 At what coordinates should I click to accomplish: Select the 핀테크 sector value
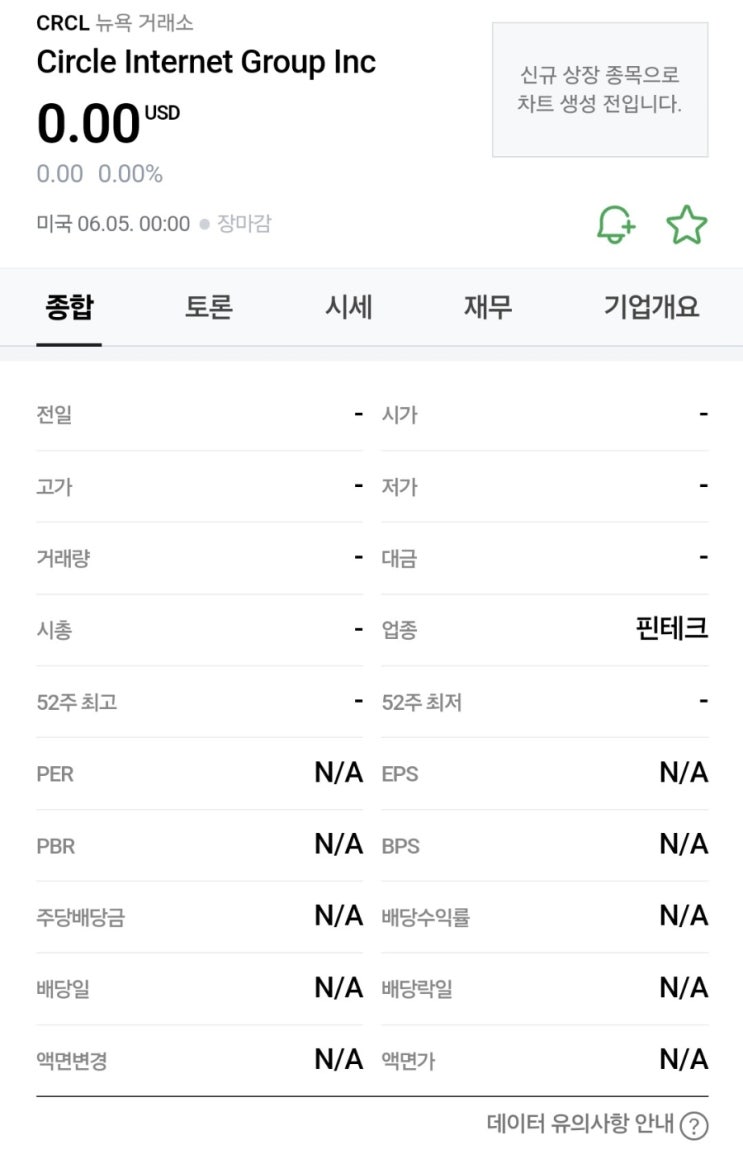672,629
